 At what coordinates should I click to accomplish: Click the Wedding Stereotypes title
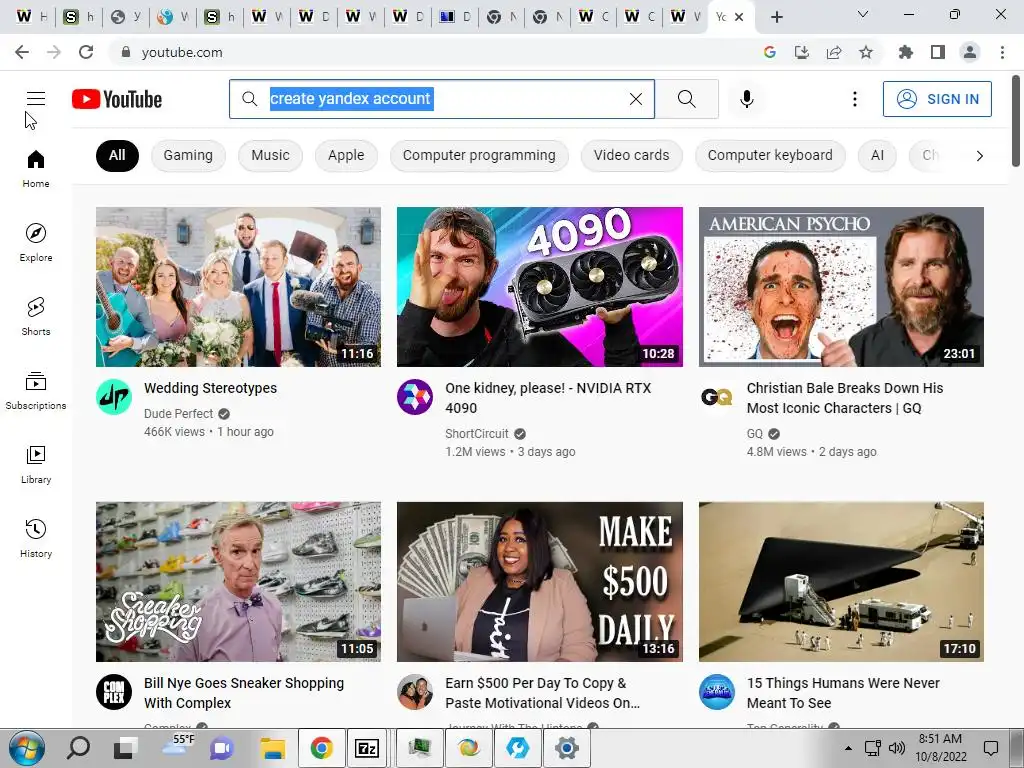(210, 388)
